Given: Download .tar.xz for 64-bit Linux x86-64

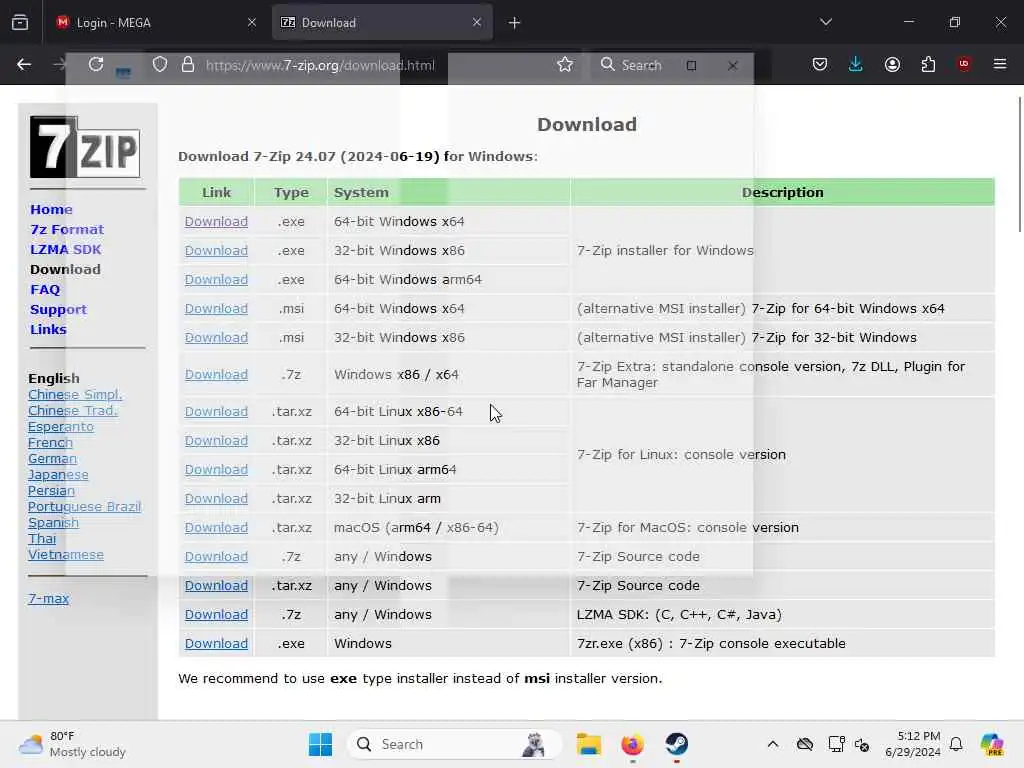Looking at the screenshot, I should click(x=216, y=411).
